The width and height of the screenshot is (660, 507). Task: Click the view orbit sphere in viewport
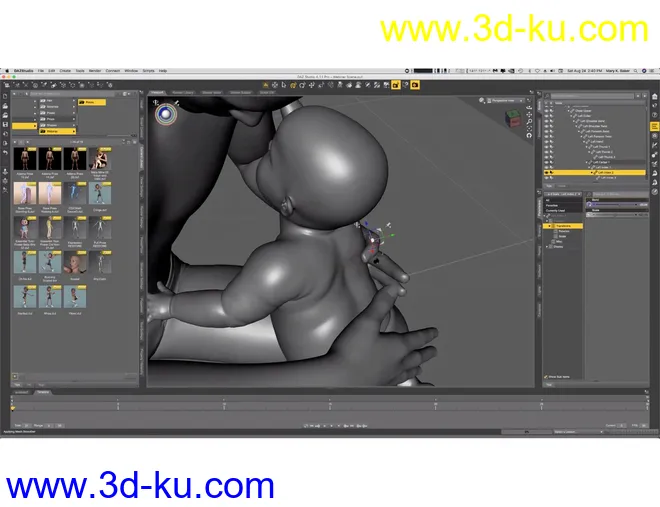pyautogui.click(x=166, y=114)
